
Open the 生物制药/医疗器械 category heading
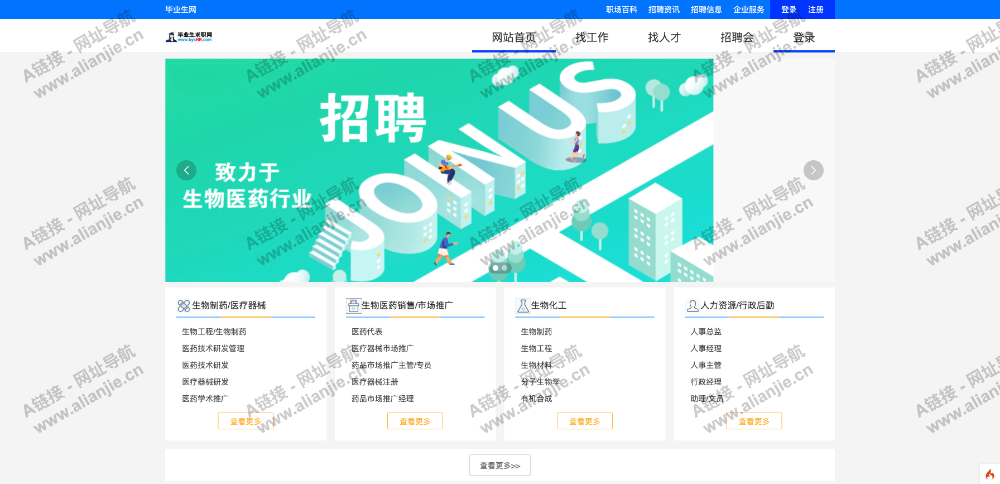coord(229,305)
